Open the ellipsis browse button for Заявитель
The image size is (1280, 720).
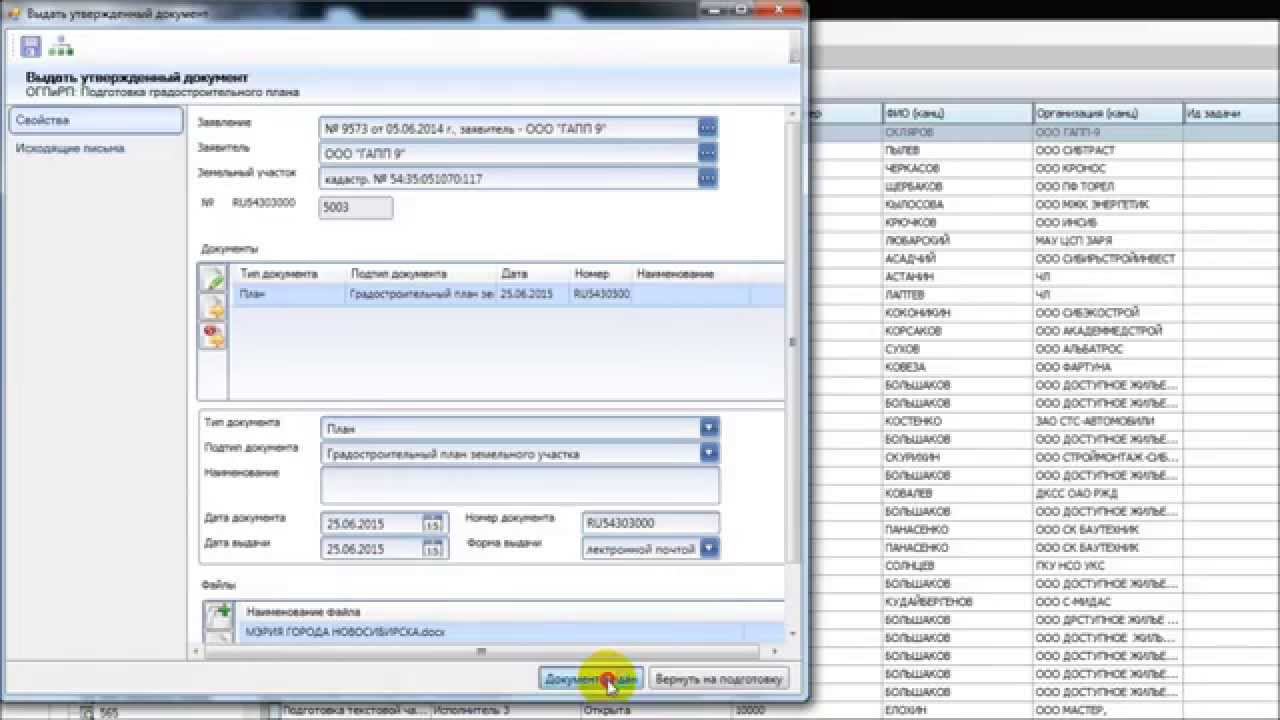pyautogui.click(x=707, y=153)
